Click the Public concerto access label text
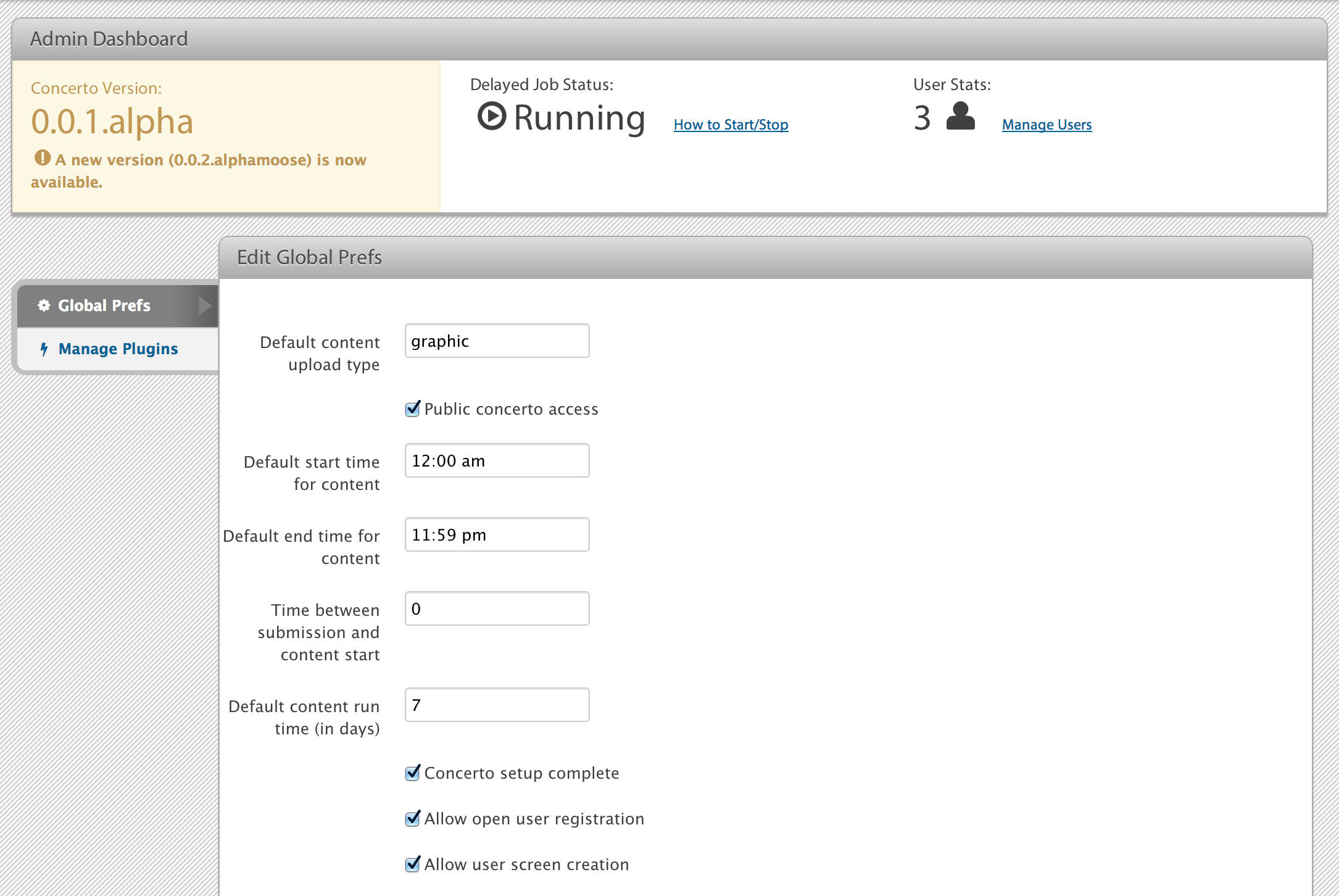The height and width of the screenshot is (896, 1339). click(512, 409)
